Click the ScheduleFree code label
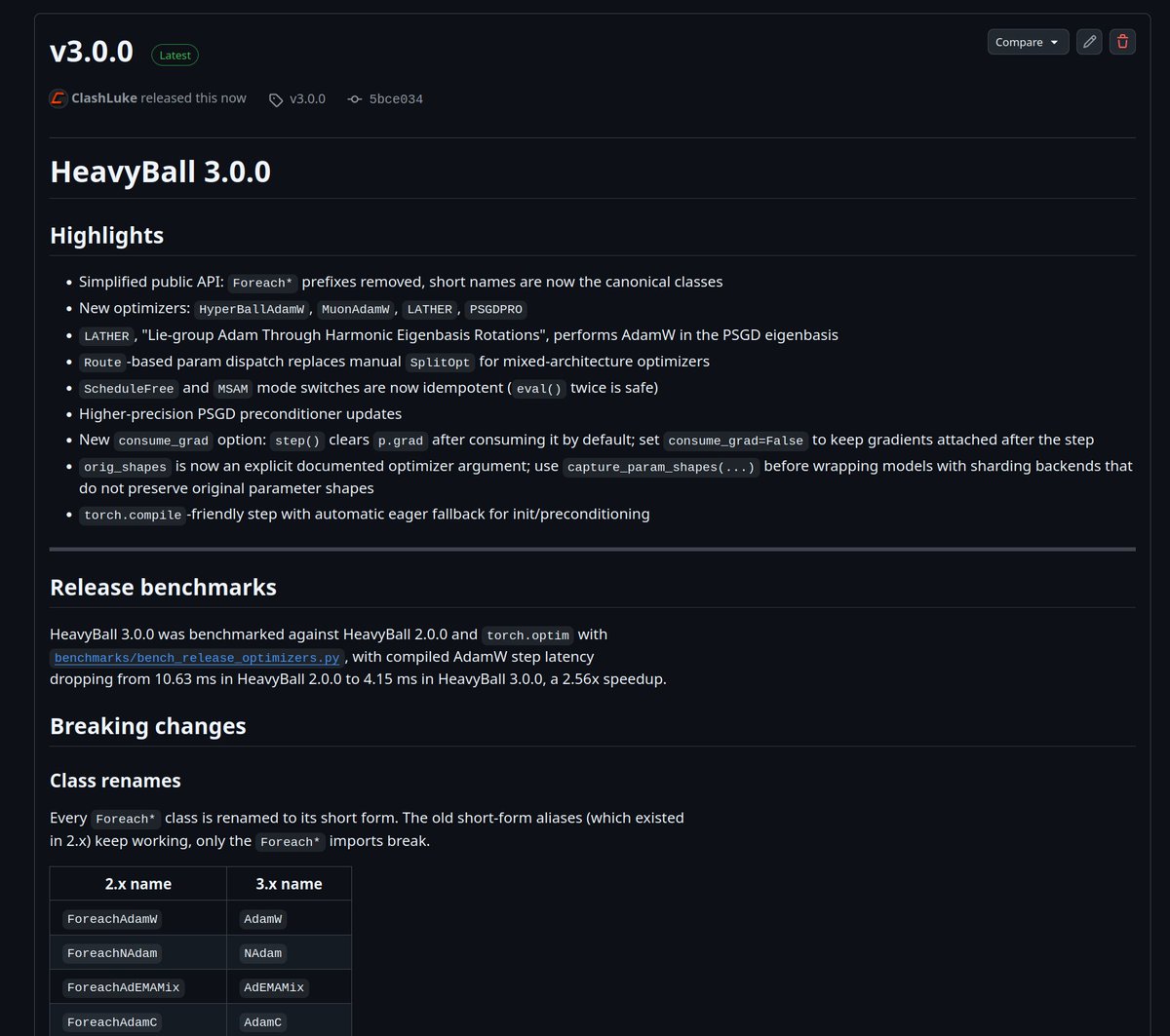Screen dimensions: 1170x1036 coord(129,388)
